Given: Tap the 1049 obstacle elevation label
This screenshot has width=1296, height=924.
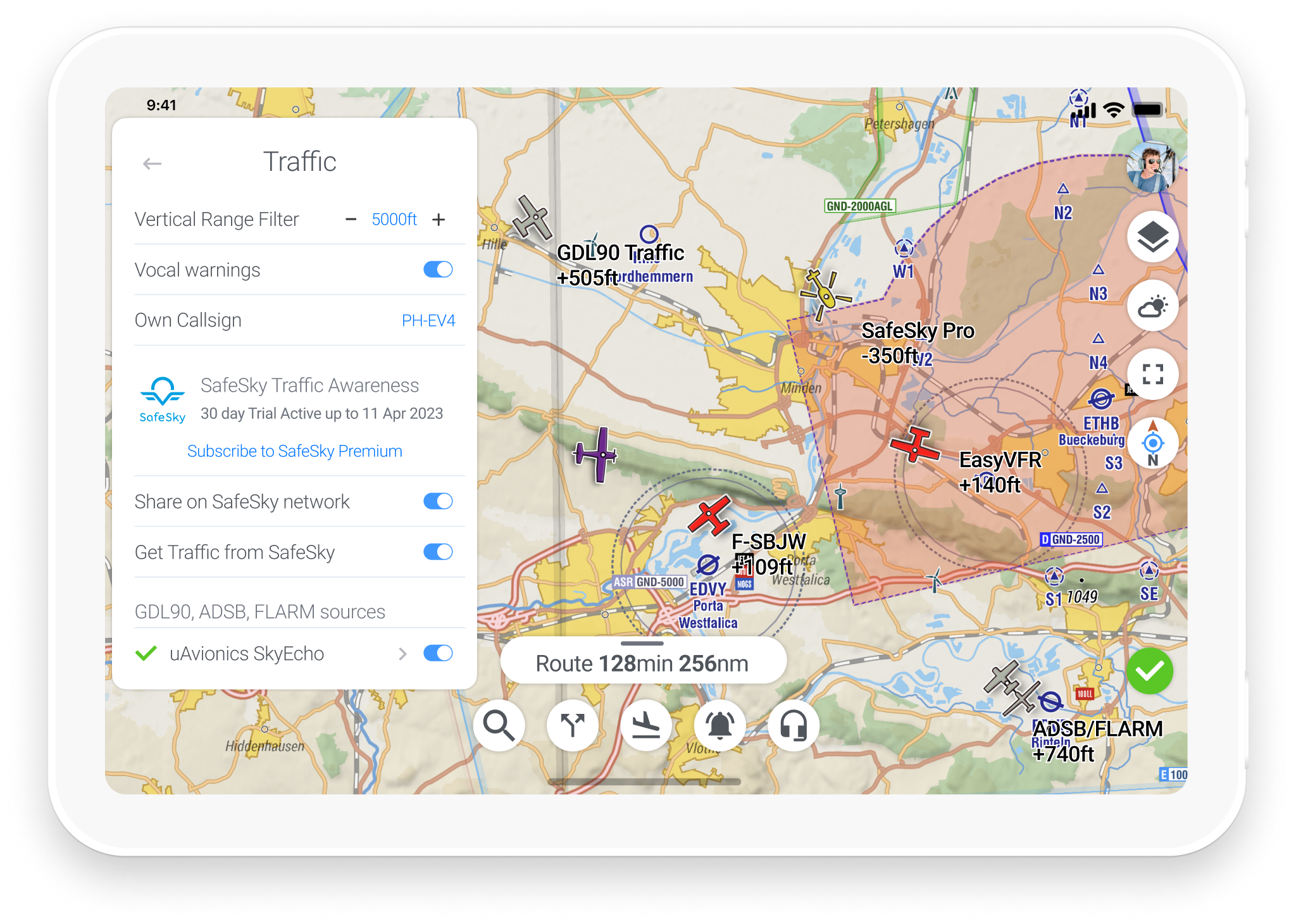Looking at the screenshot, I should tap(1081, 597).
